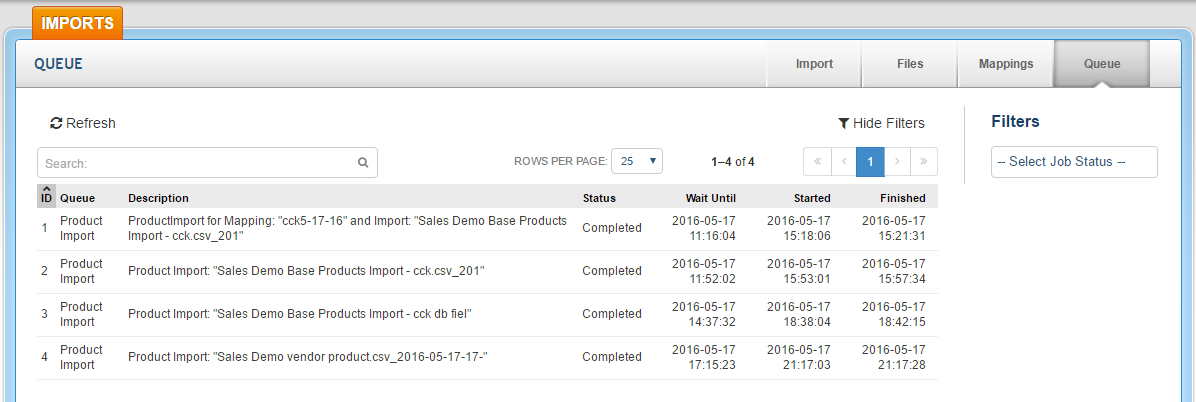Switch to the Import tab
1196x402 pixels.
(814, 64)
